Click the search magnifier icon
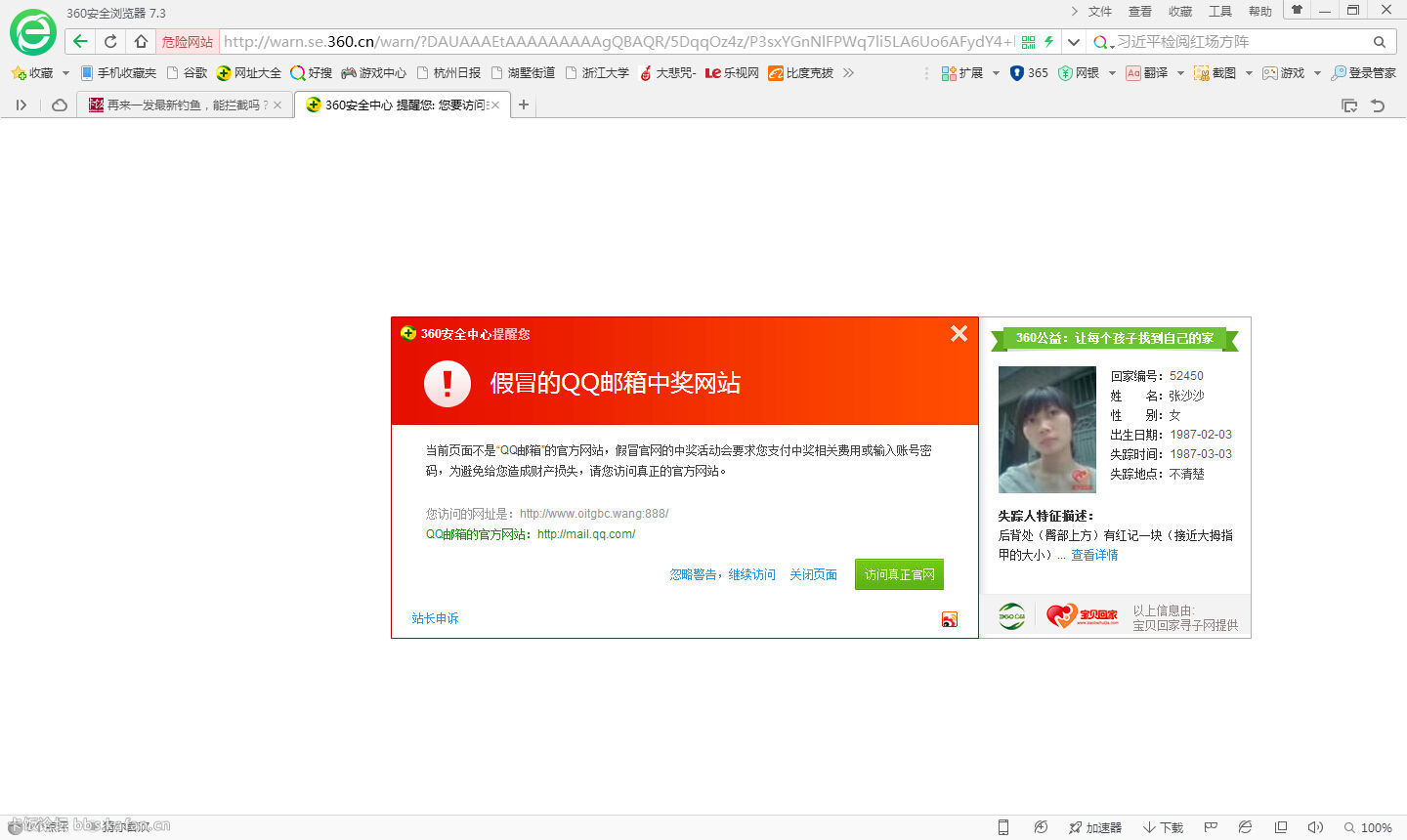This screenshot has width=1407, height=840. (x=1379, y=42)
